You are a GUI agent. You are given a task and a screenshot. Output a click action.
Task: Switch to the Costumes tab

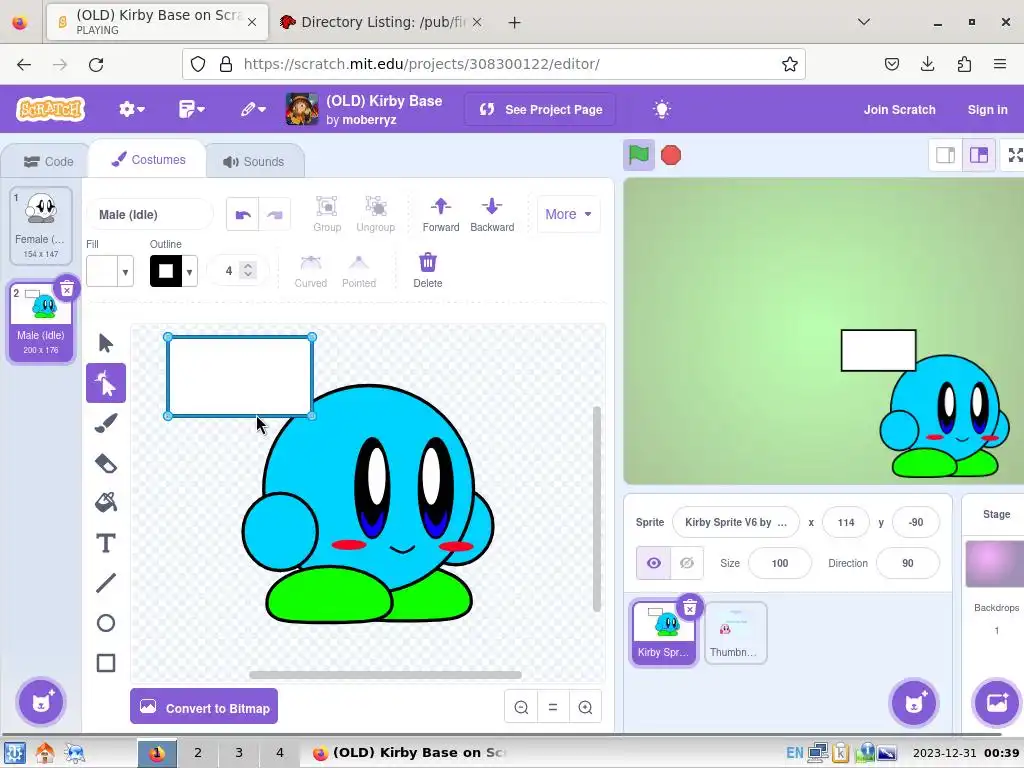[x=148, y=160]
